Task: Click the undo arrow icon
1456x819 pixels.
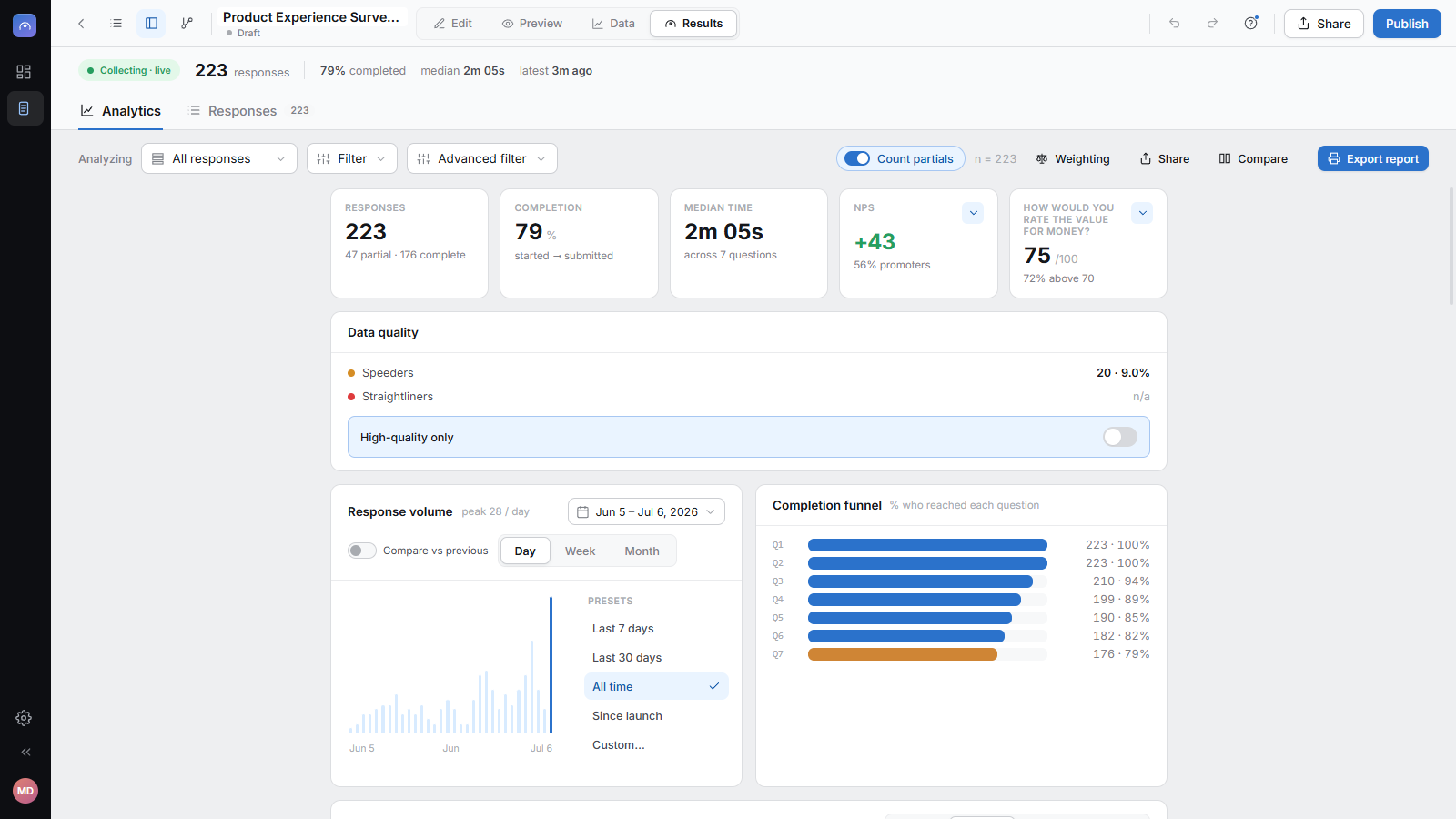Action: coord(1174,24)
